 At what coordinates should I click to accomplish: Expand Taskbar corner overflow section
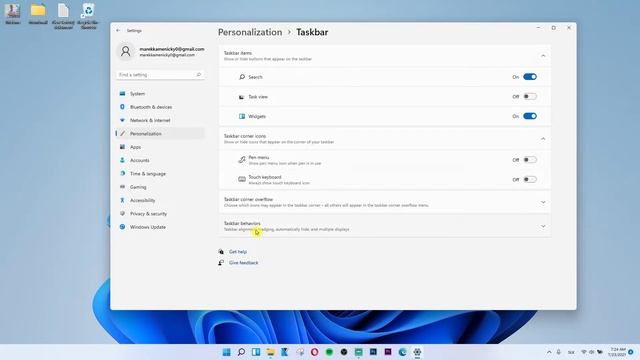tap(543, 202)
